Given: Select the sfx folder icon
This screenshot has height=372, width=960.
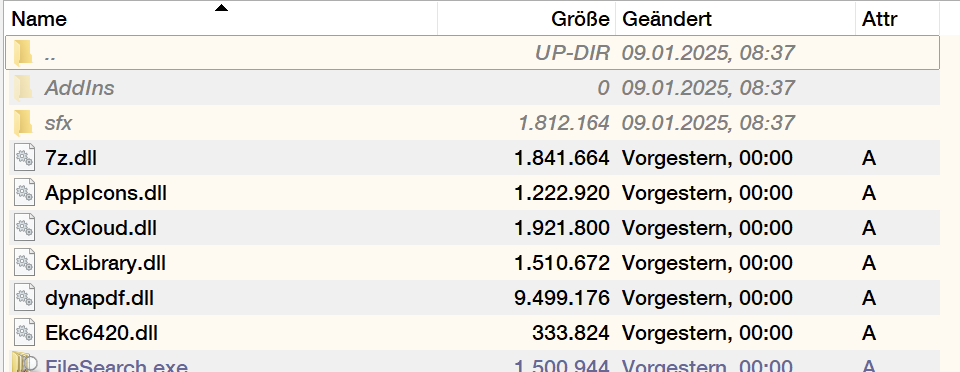Looking at the screenshot, I should coord(23,123).
